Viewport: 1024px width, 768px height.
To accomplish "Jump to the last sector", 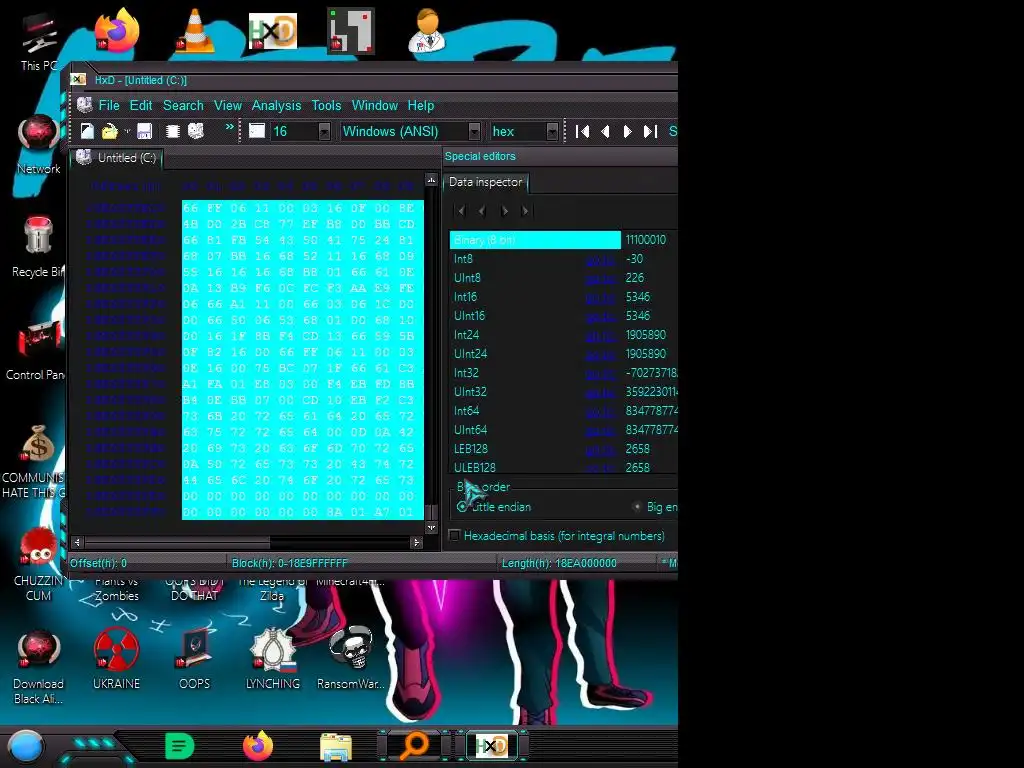I will click(650, 131).
